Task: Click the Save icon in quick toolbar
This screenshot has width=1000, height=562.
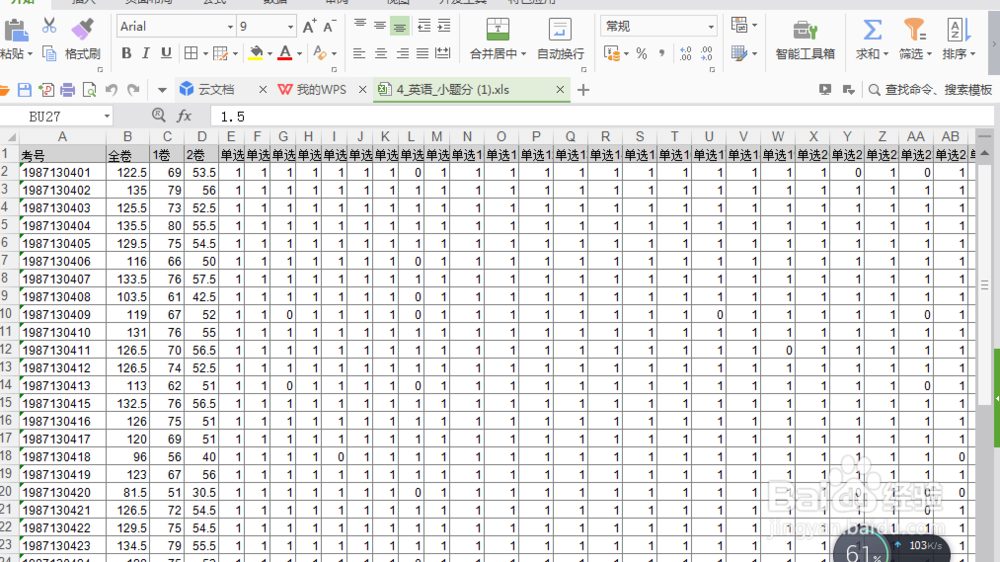Action: click(24, 90)
